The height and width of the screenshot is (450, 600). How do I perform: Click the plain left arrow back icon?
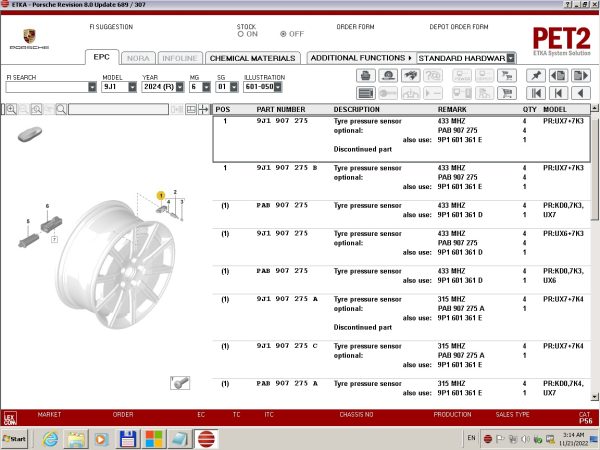[581, 93]
